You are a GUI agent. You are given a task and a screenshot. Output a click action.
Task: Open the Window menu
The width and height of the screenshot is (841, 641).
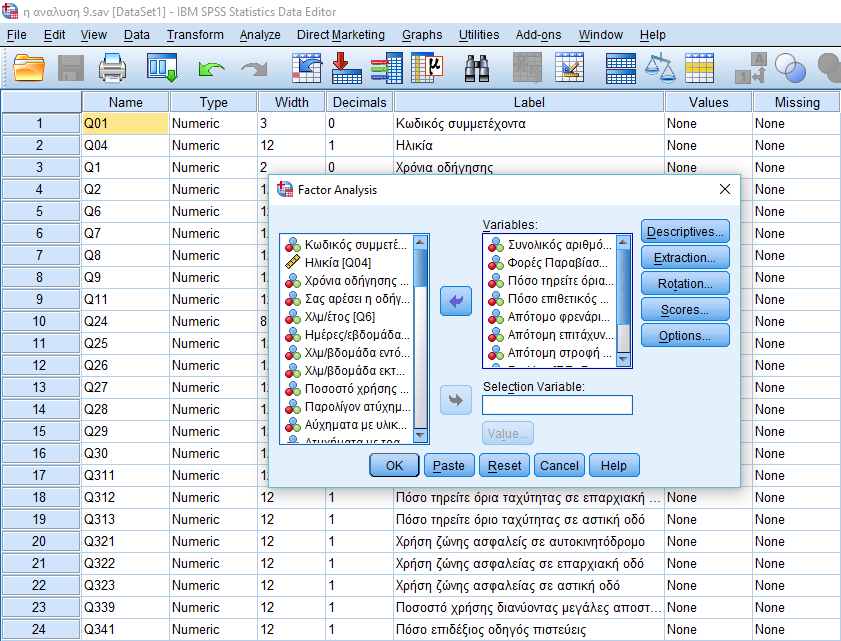tap(601, 35)
